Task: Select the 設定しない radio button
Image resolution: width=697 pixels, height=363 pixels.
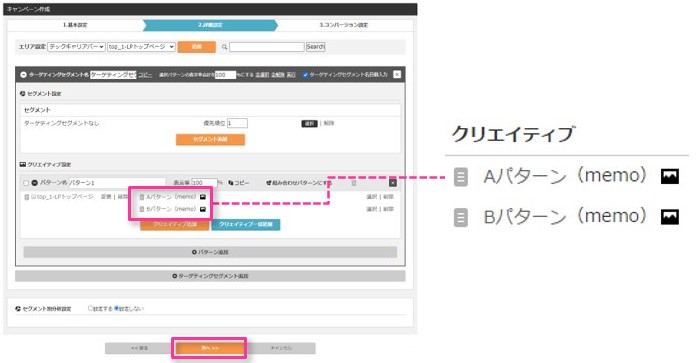Action: (x=116, y=308)
